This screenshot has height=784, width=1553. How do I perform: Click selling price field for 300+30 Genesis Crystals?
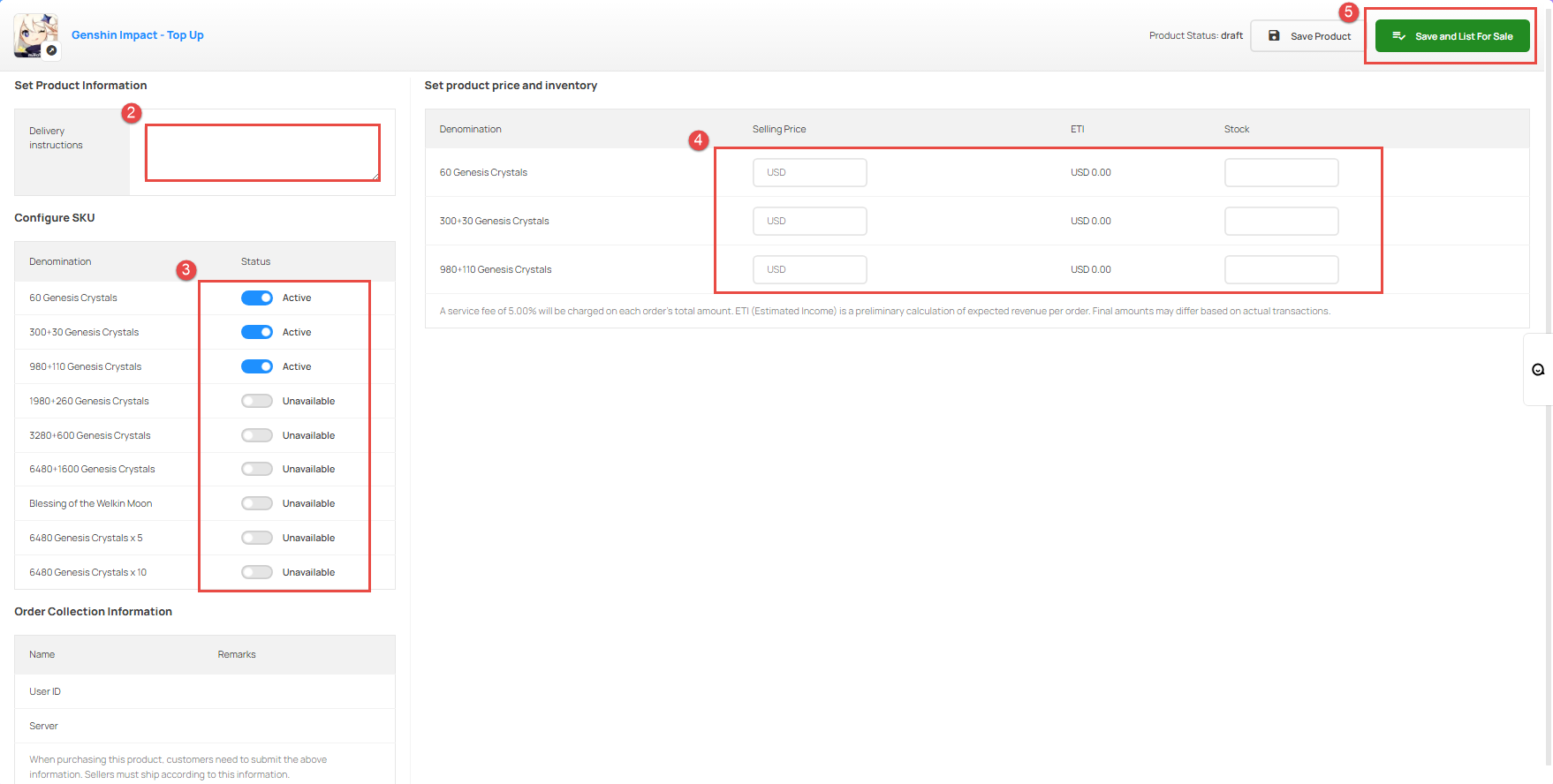coord(810,221)
